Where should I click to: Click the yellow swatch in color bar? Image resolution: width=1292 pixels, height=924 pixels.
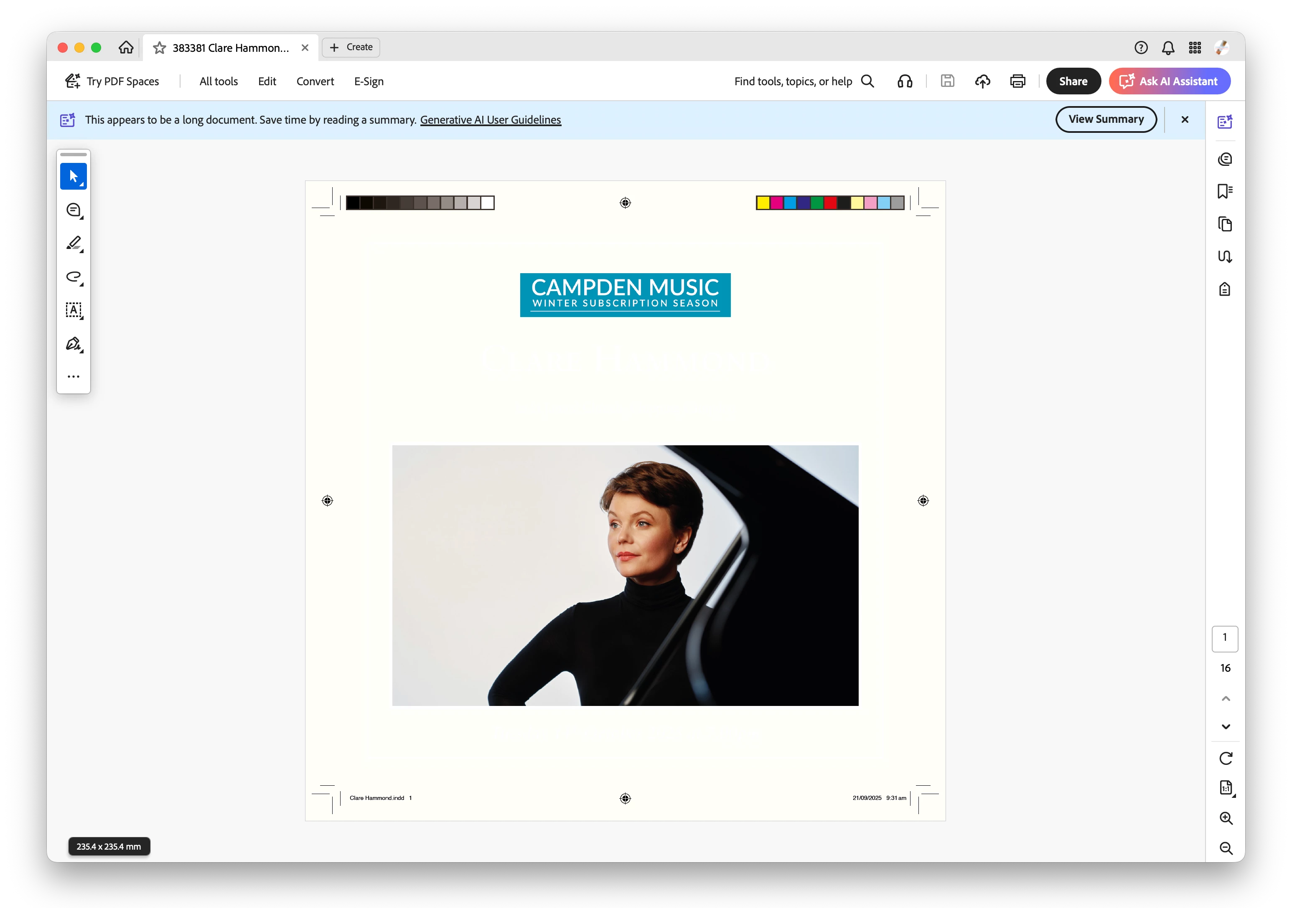point(763,203)
